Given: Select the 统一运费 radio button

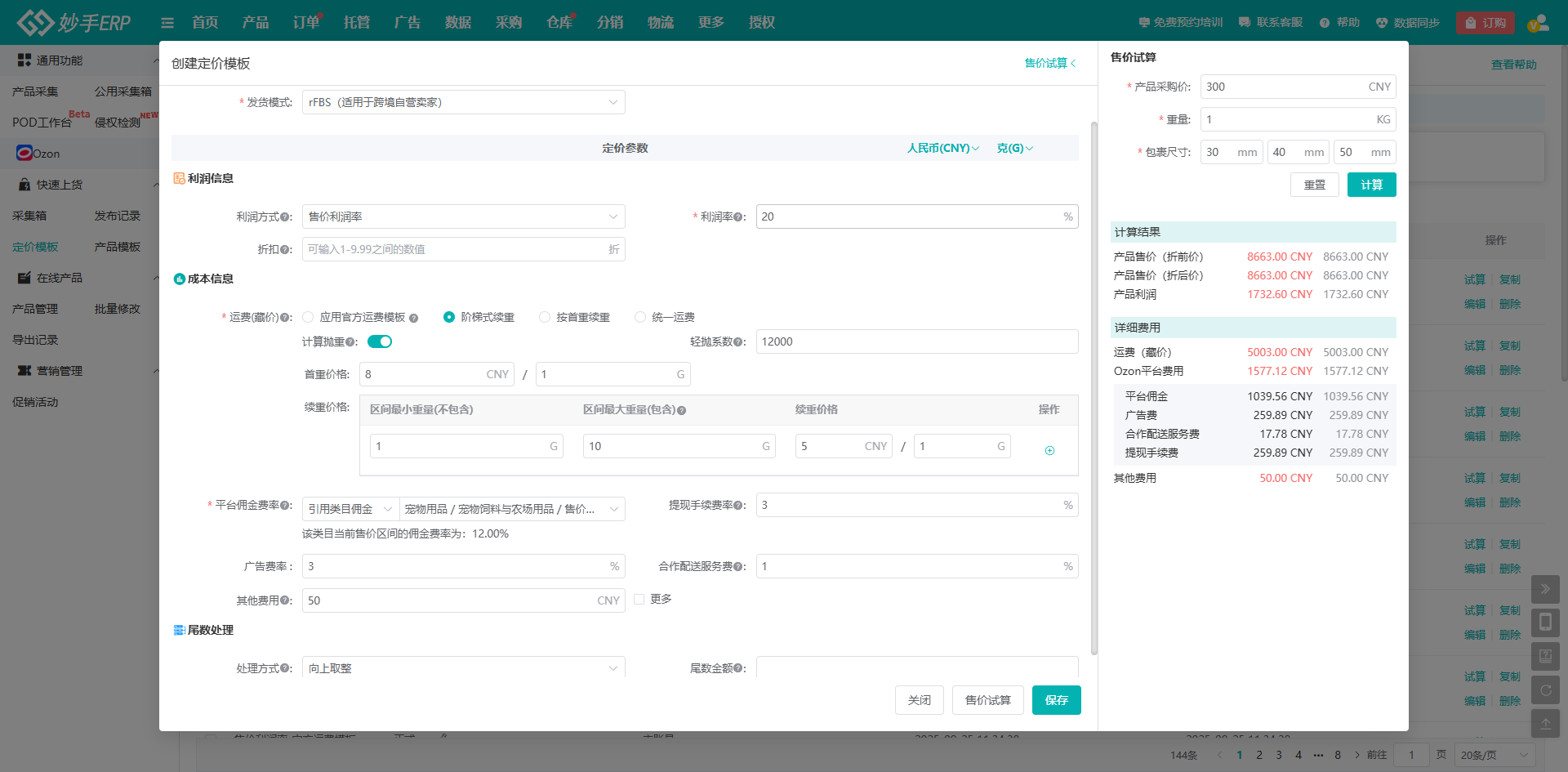Looking at the screenshot, I should coord(640,317).
